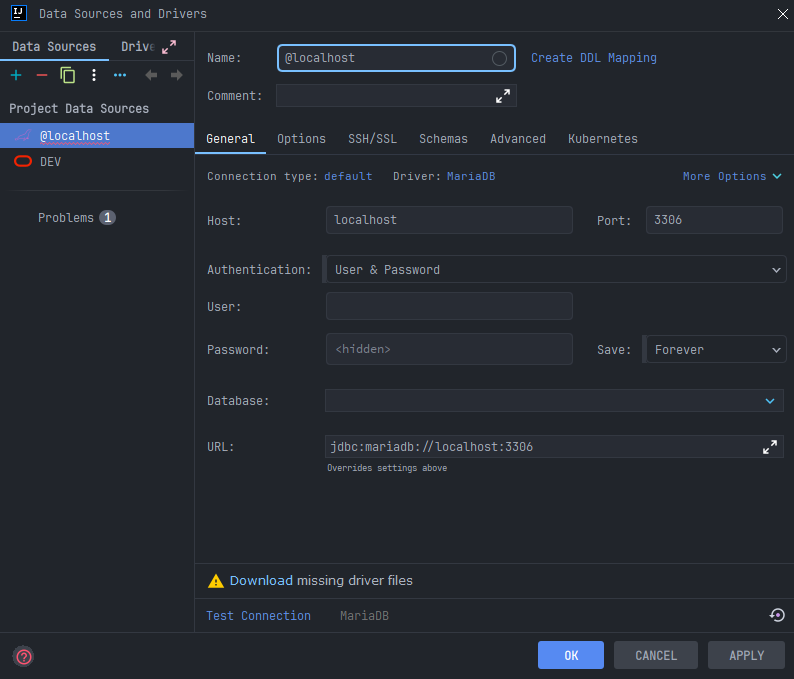Screen dimensions: 794x679
Task: Focus the Port field
Action: coord(714,220)
